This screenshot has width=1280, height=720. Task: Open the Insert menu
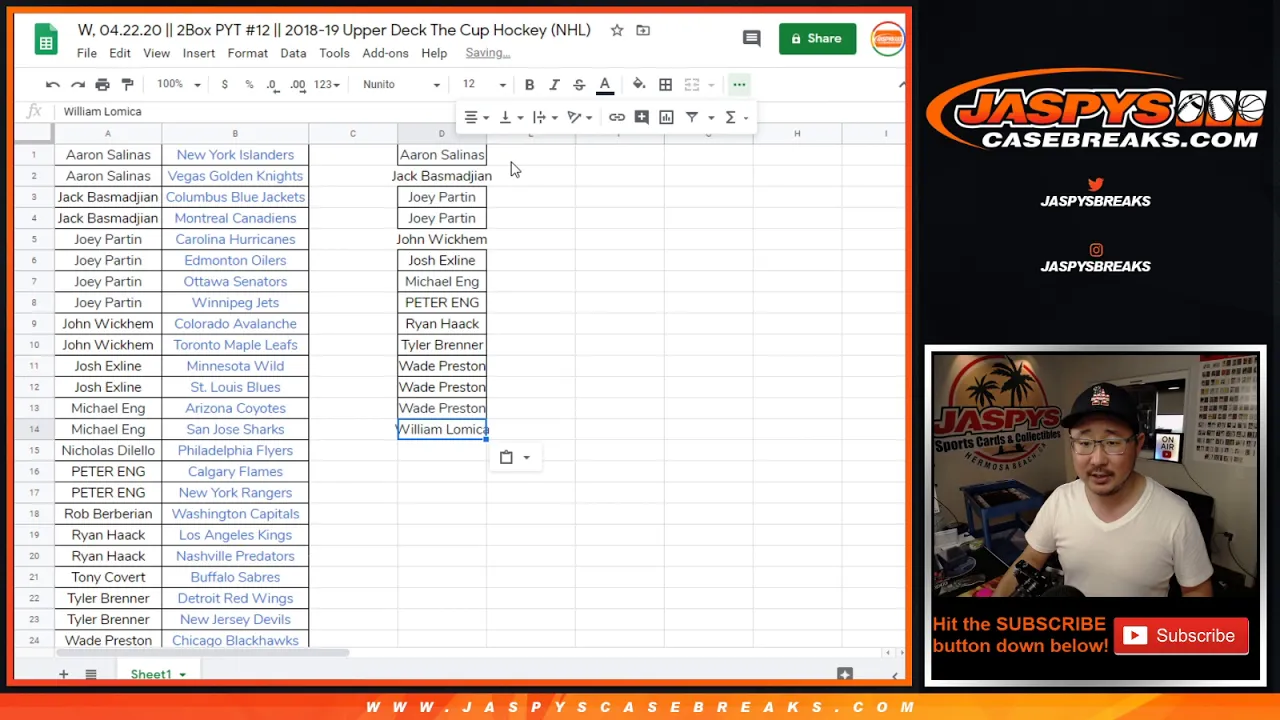coord(199,53)
